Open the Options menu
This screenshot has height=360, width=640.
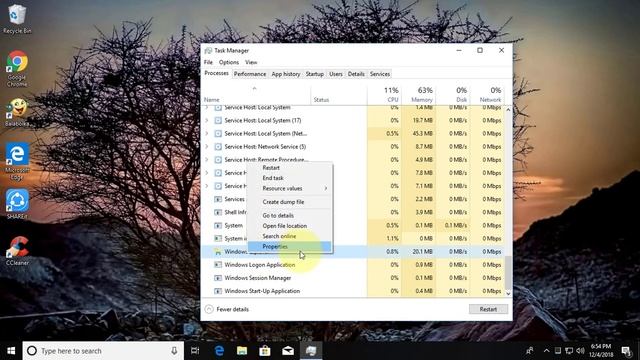click(x=229, y=62)
